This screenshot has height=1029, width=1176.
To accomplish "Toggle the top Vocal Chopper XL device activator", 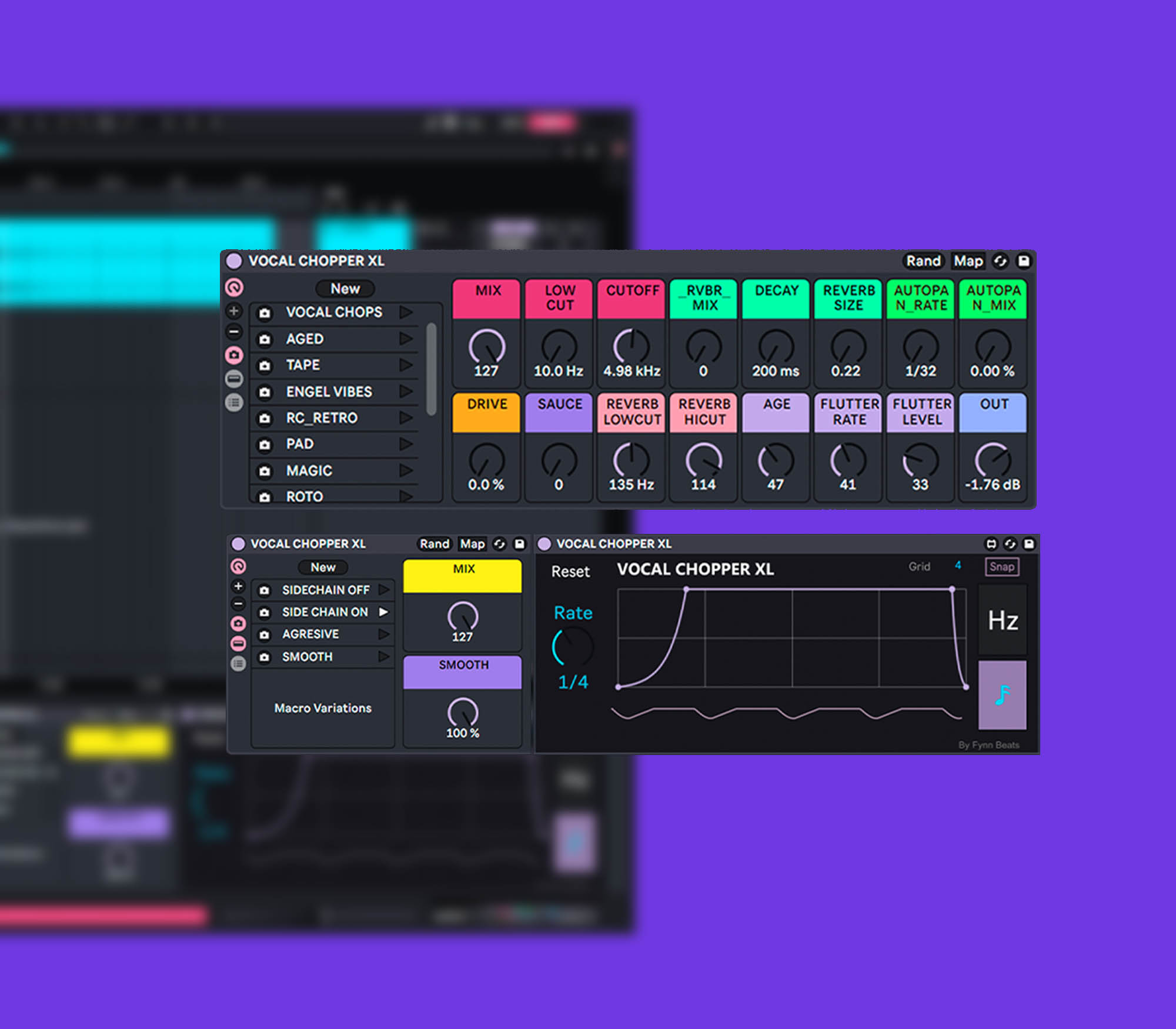I will pyautogui.click(x=234, y=261).
